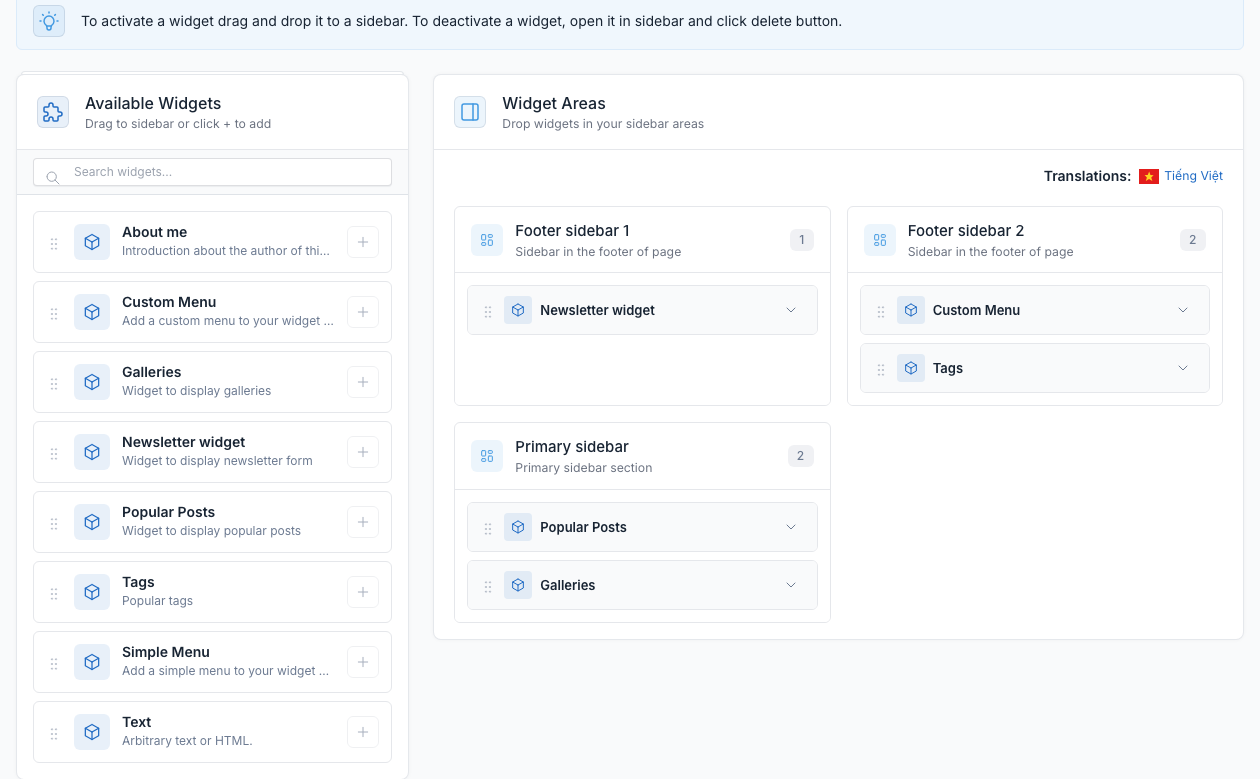Click the Simple Menu cube icon

[x=92, y=662]
